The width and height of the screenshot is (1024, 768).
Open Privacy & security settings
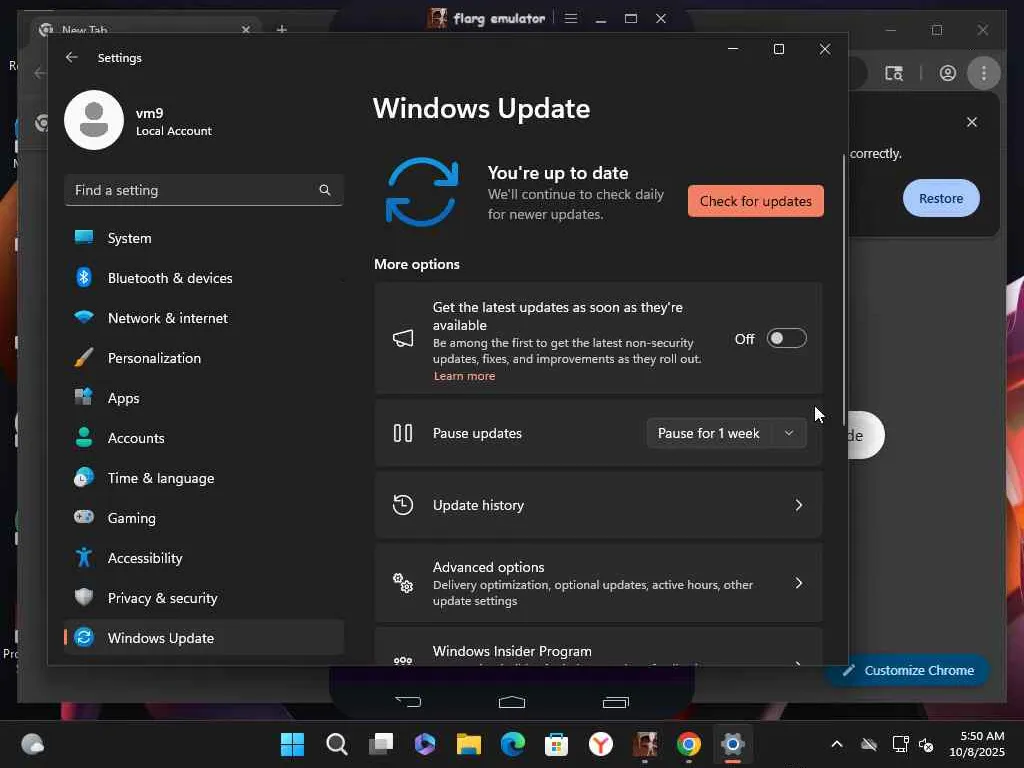204,598
